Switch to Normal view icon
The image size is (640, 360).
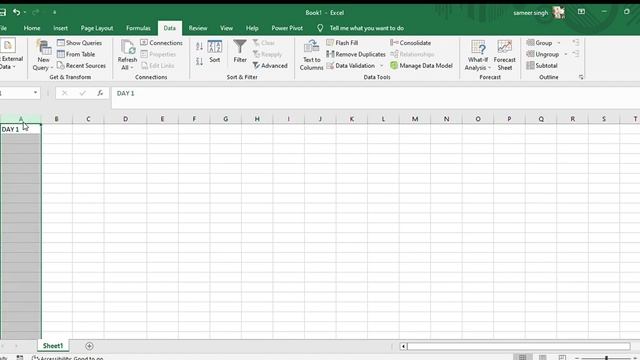point(522,358)
